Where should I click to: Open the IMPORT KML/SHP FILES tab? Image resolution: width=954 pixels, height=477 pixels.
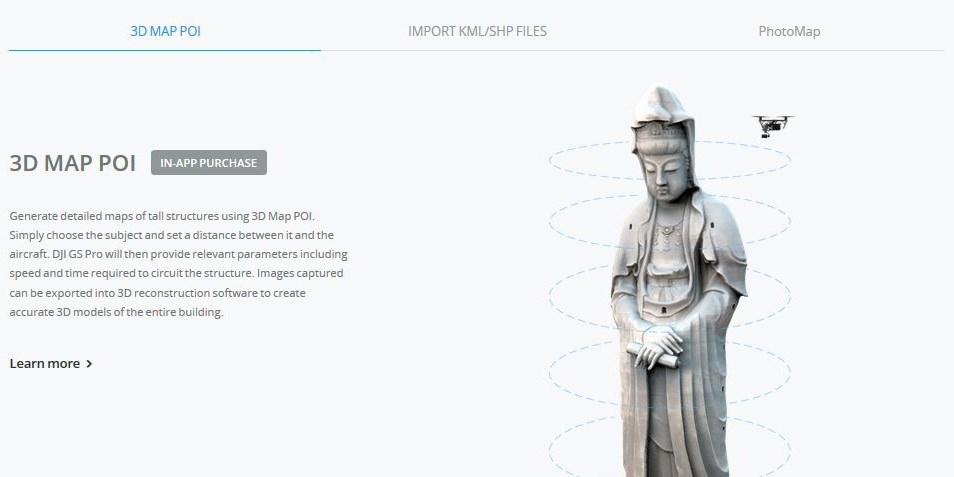[478, 31]
